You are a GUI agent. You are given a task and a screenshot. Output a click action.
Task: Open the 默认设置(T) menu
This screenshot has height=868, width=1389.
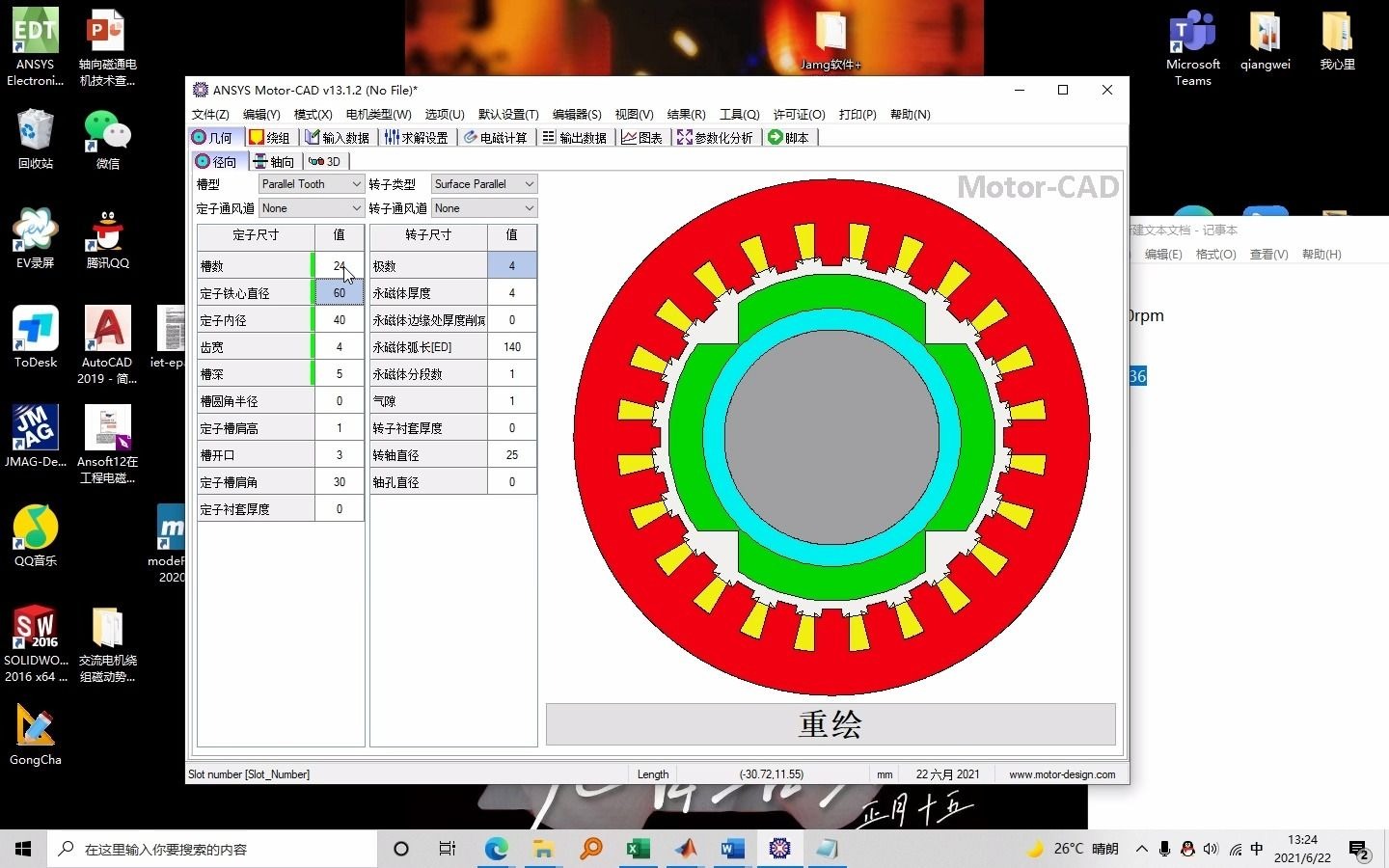click(x=508, y=115)
